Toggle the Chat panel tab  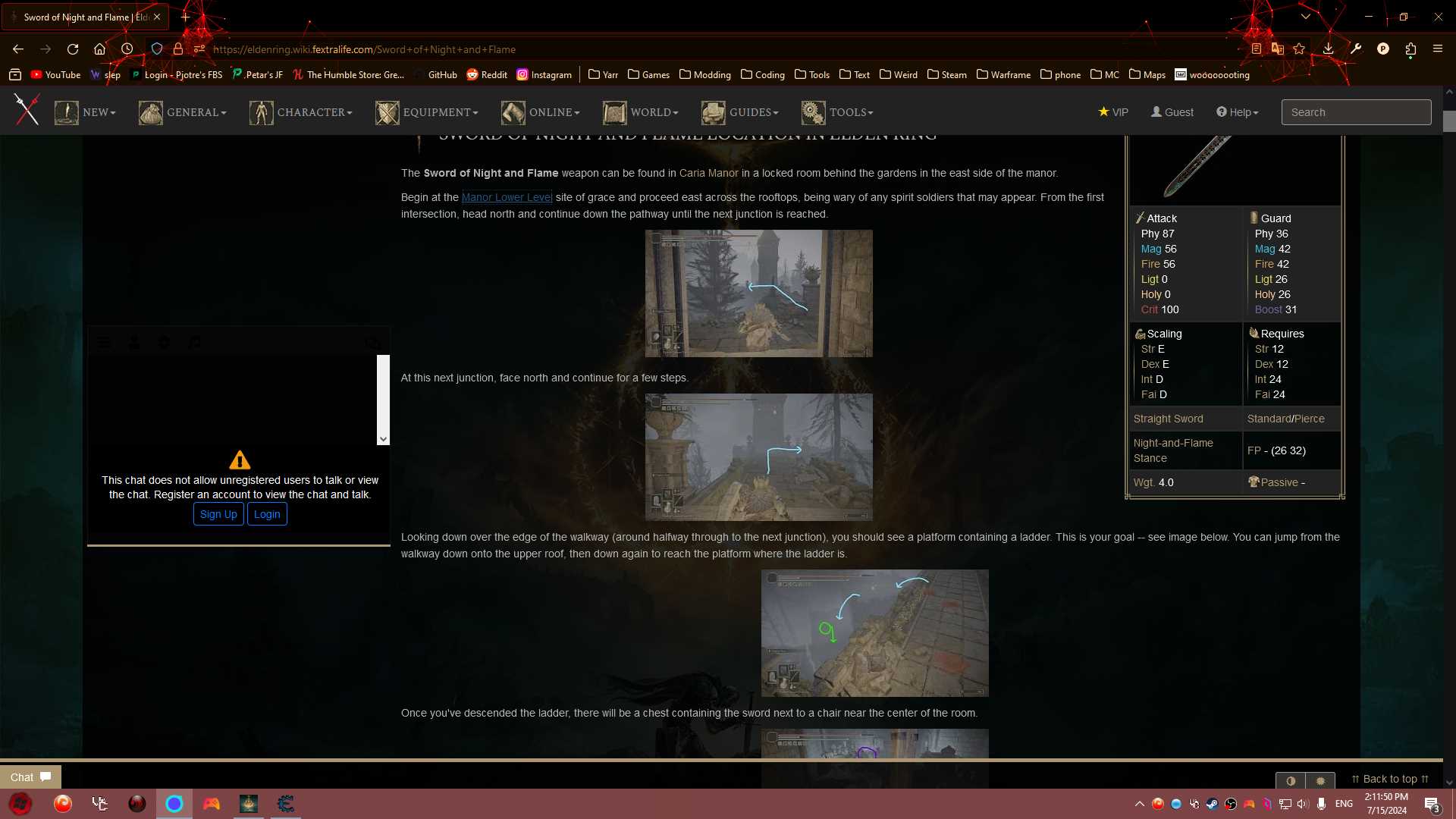coord(30,777)
